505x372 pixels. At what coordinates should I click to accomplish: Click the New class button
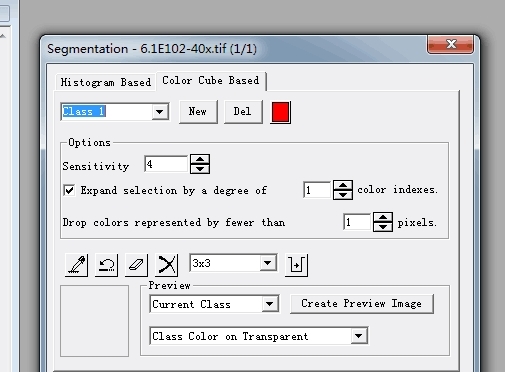198,112
